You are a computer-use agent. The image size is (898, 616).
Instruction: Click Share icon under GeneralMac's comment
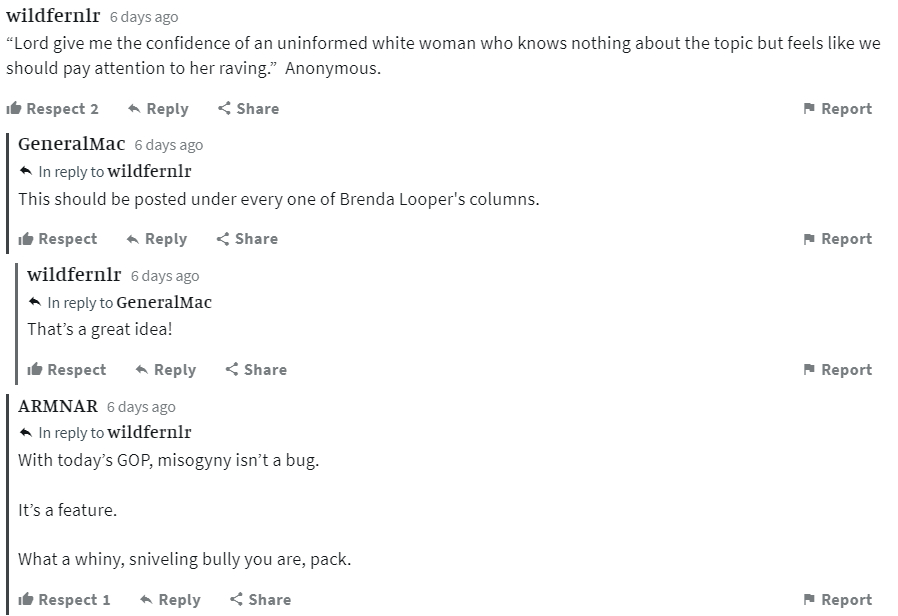click(x=223, y=238)
